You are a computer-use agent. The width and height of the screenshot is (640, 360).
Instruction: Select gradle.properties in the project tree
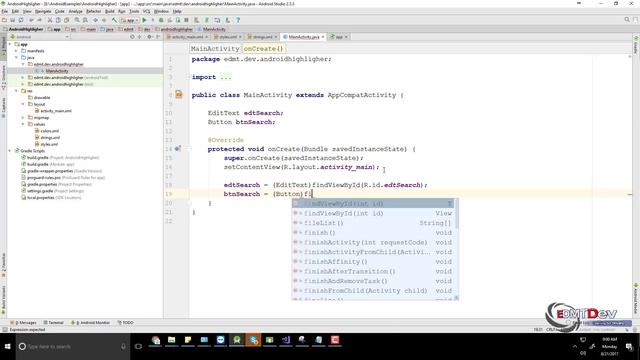point(42,184)
